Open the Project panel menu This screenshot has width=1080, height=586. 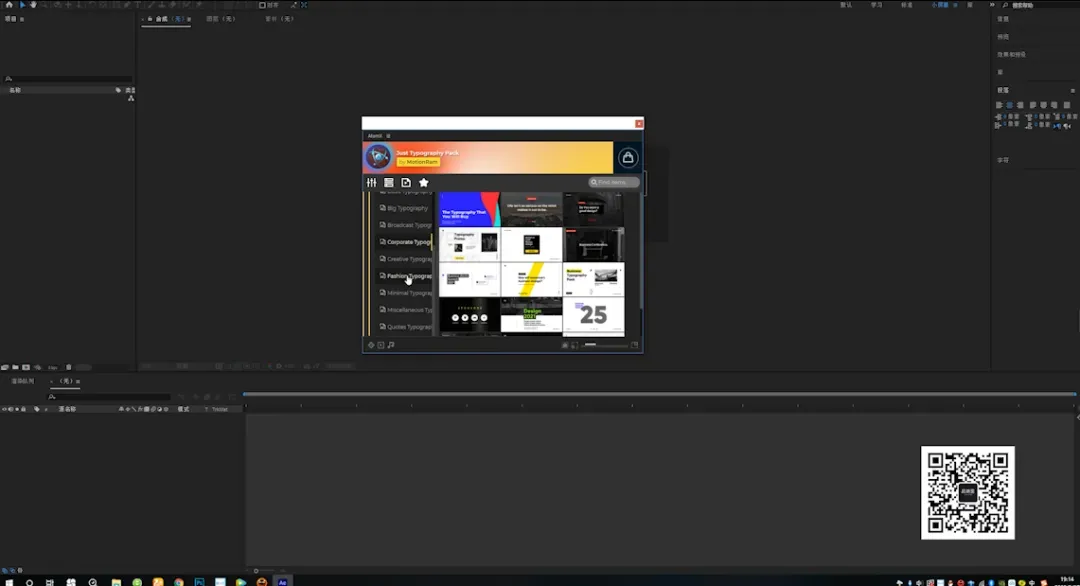(x=22, y=19)
